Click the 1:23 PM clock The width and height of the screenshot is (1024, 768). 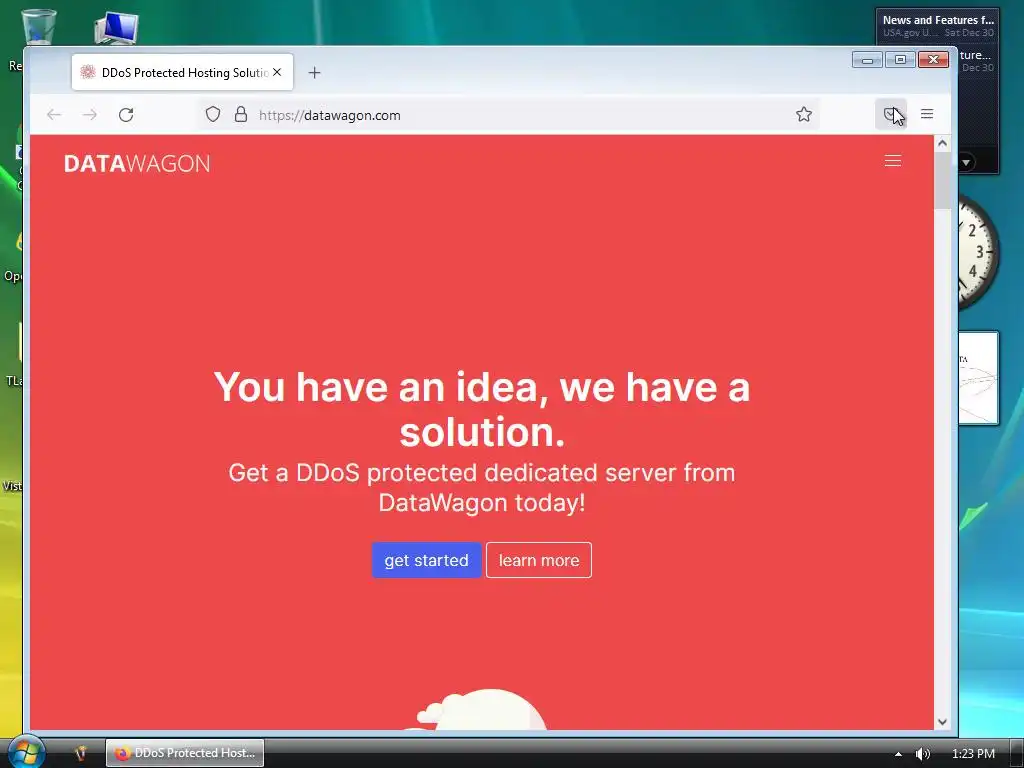pyautogui.click(x=973, y=754)
